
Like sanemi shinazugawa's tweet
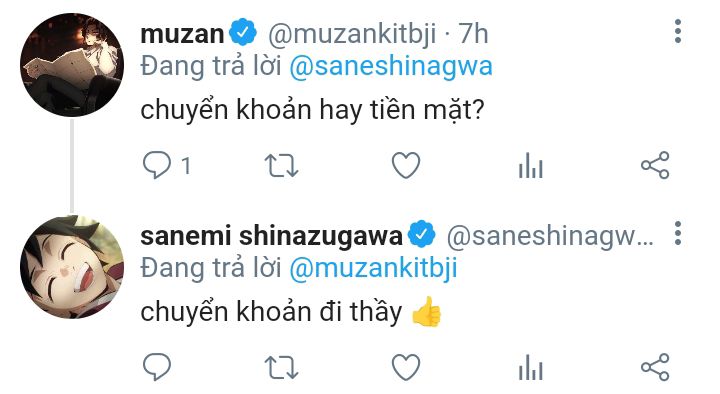pos(406,367)
